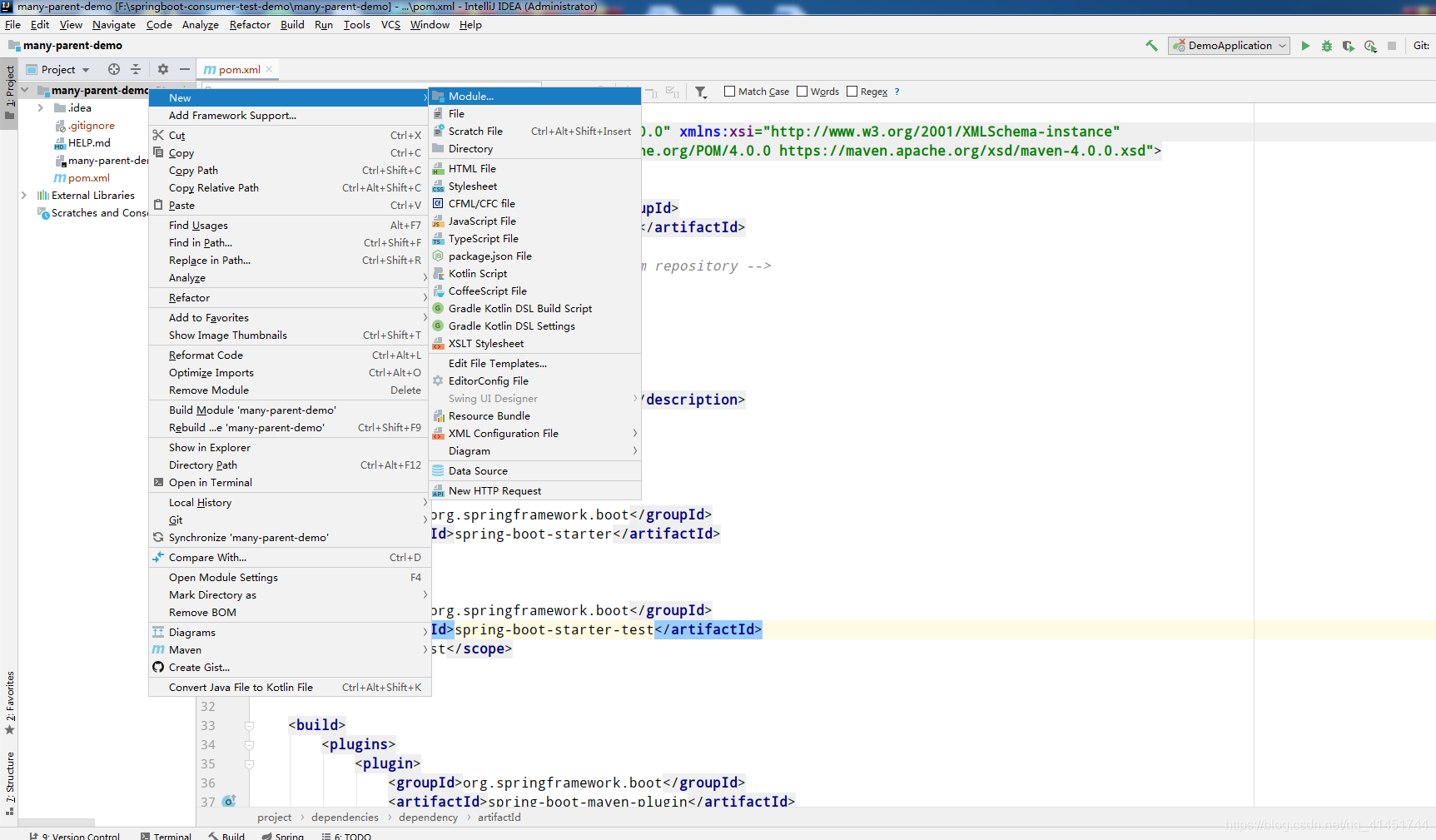The width and height of the screenshot is (1436, 840).
Task: Open the Structure side panel tab
Action: pos(10,783)
